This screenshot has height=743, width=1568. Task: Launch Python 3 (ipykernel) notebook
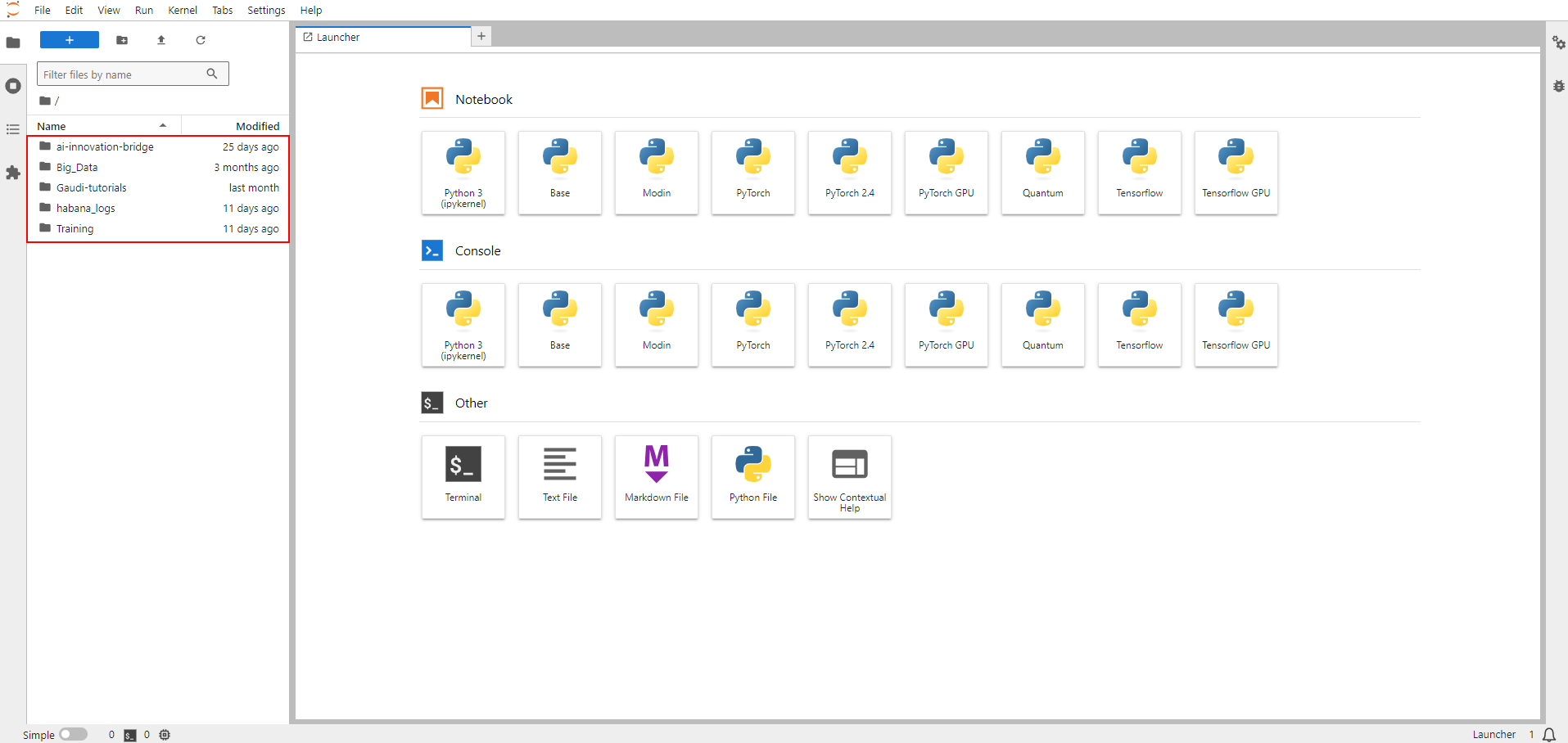[x=463, y=173]
